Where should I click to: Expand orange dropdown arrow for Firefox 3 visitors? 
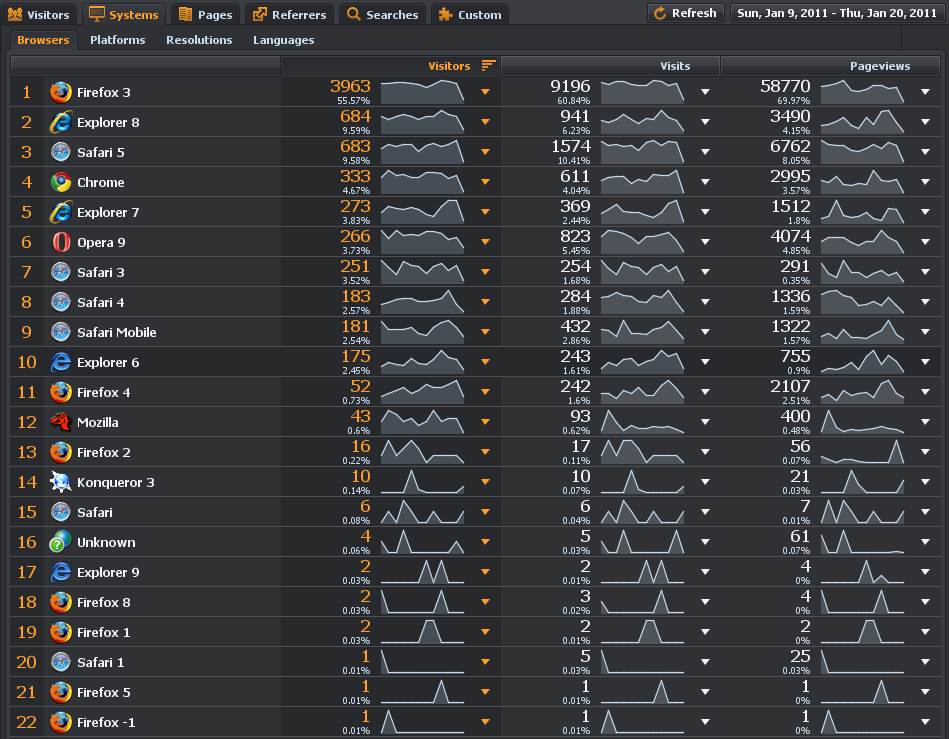point(485,92)
